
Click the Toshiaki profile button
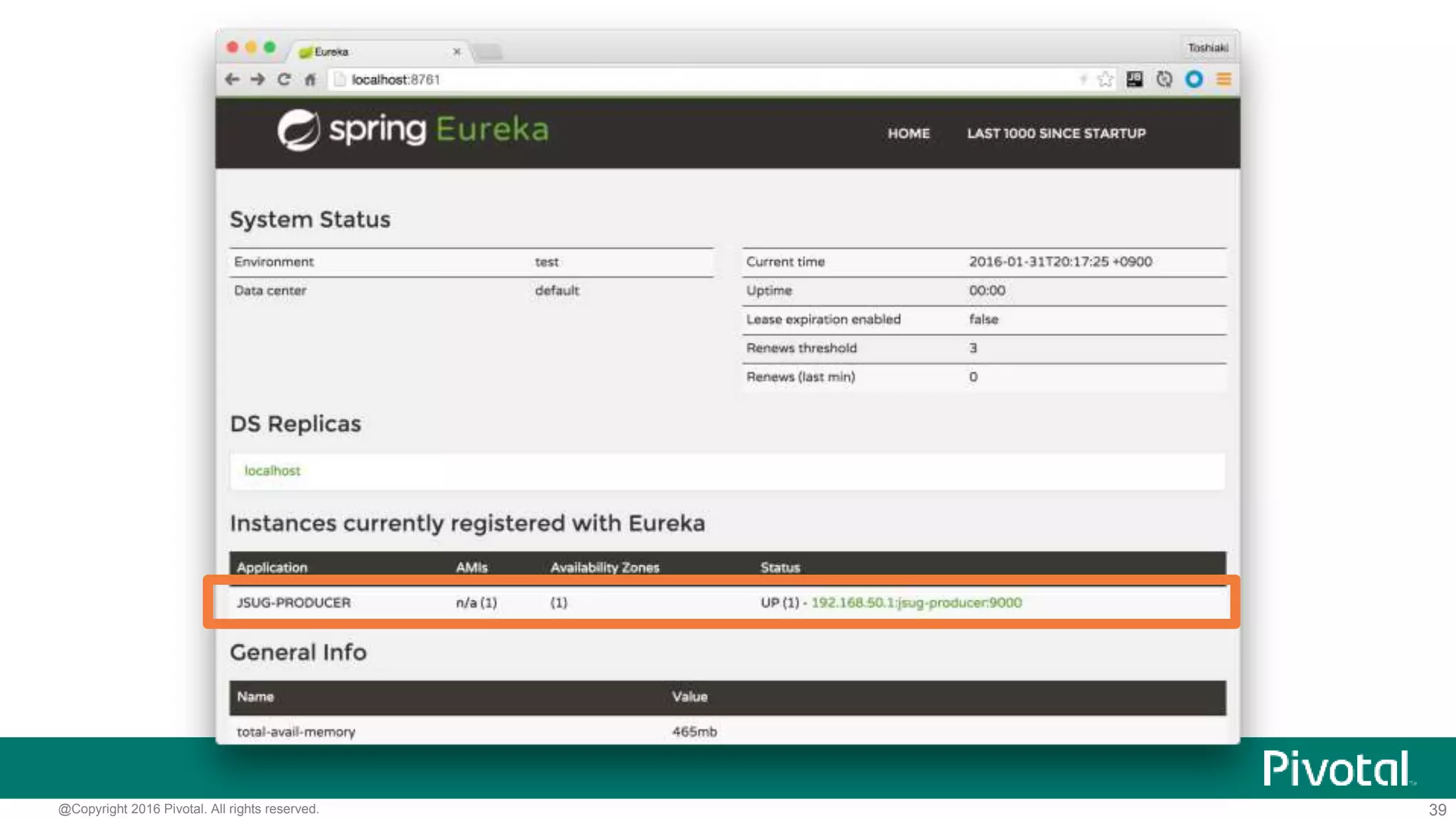pos(1207,48)
